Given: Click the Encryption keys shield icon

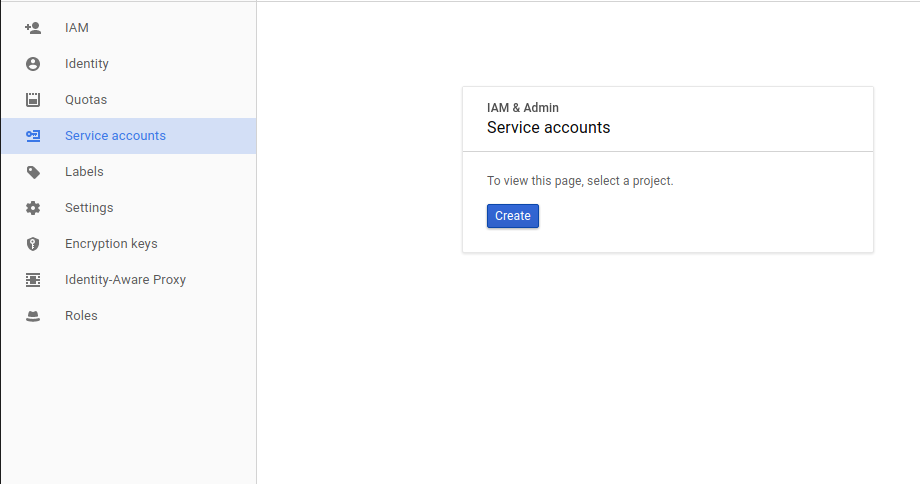Looking at the screenshot, I should coord(33,244).
